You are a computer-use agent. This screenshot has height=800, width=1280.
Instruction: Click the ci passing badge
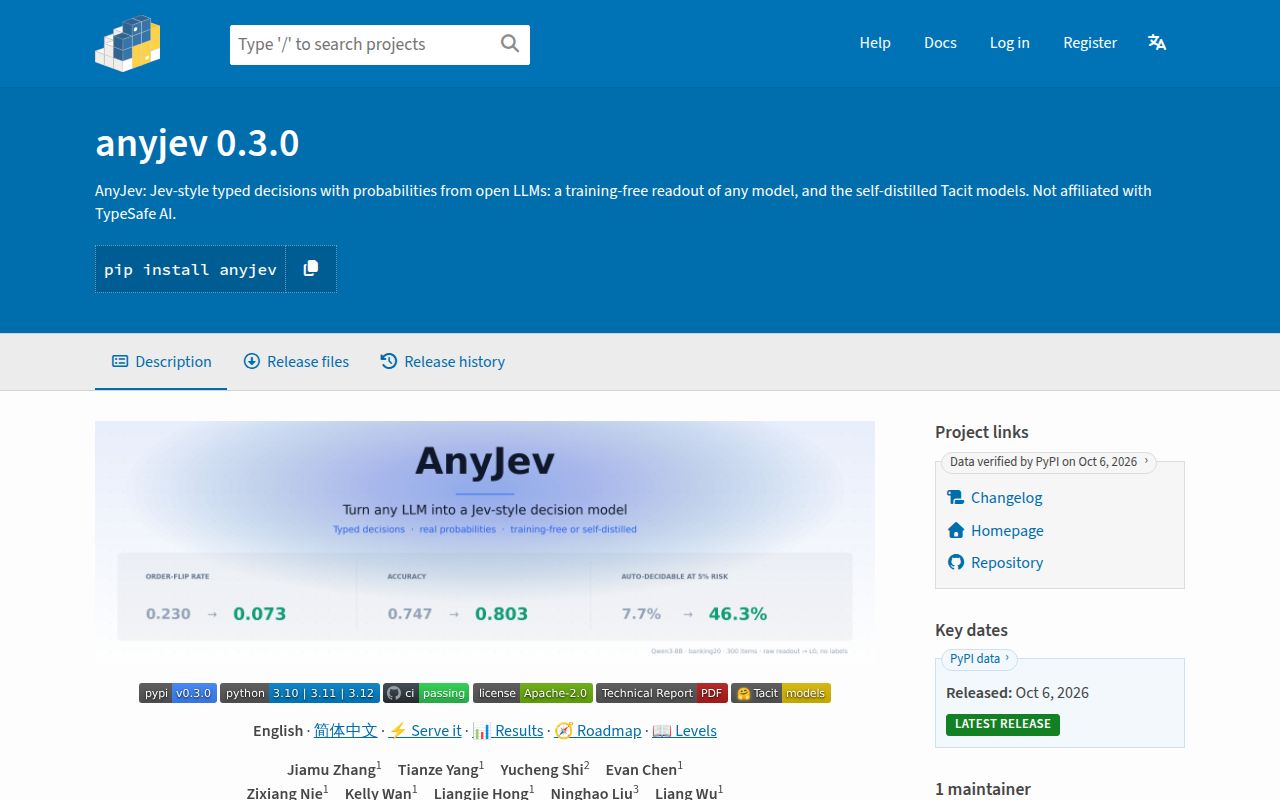tap(426, 693)
